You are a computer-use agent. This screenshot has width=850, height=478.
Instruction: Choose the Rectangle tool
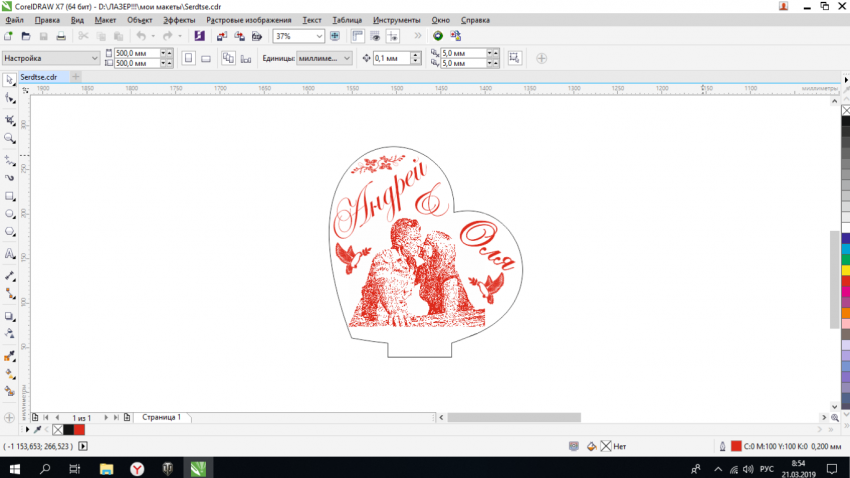[x=10, y=196]
